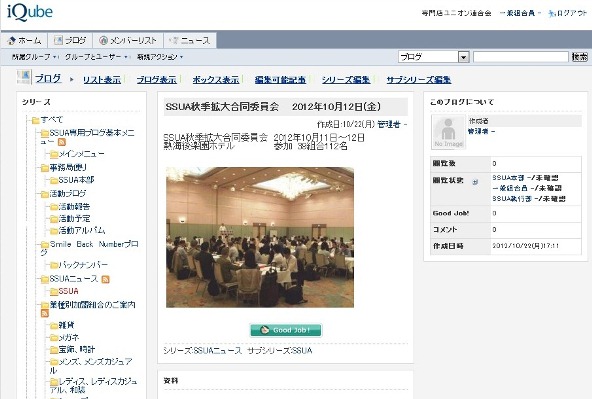Image resolution: width=592 pixels, height=399 pixels.
Task: Click SSUA執行部 -/未確認 viewing status link
Action: click(x=529, y=199)
